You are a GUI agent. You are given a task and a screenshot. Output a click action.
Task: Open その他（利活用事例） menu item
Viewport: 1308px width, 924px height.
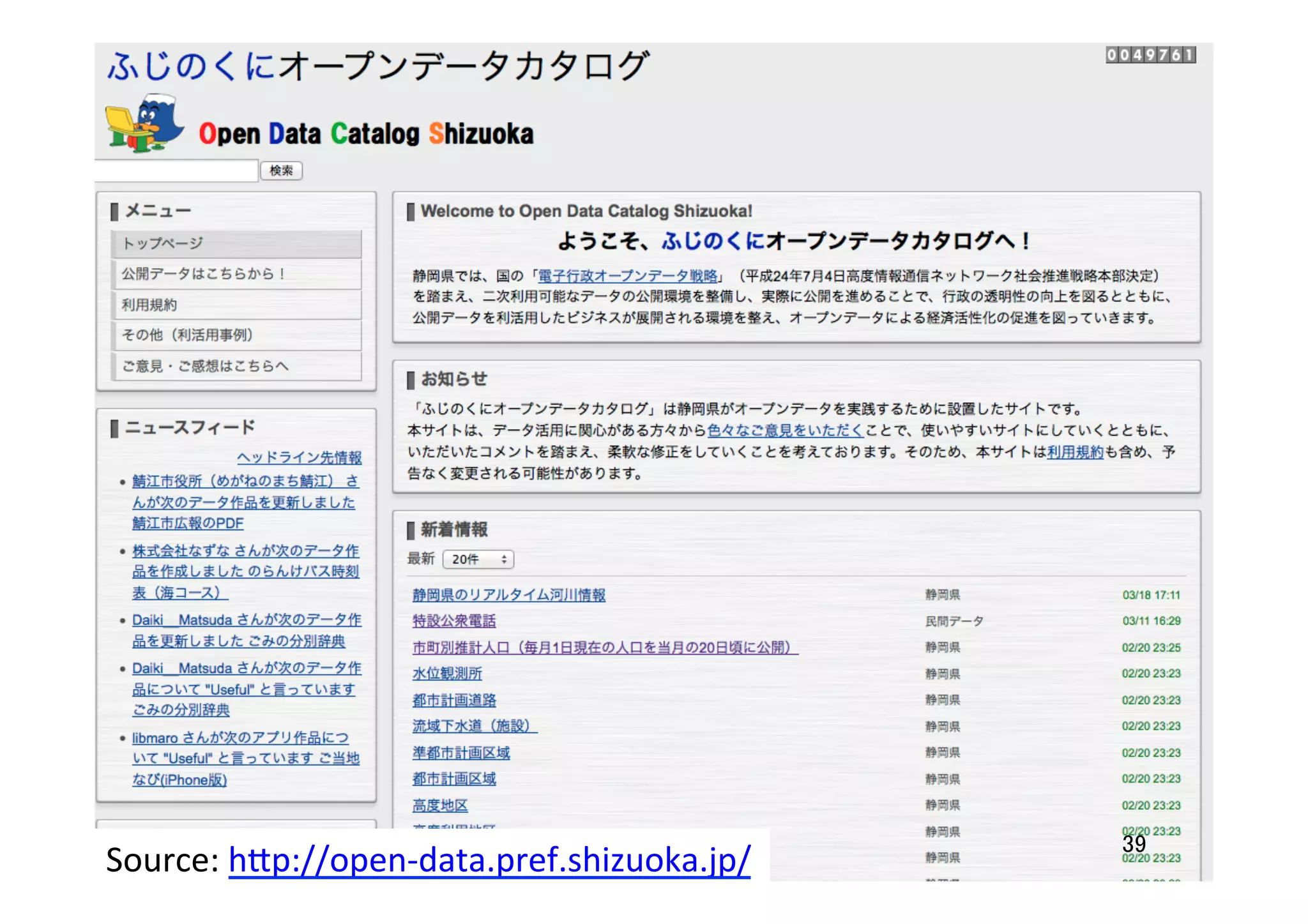237,335
